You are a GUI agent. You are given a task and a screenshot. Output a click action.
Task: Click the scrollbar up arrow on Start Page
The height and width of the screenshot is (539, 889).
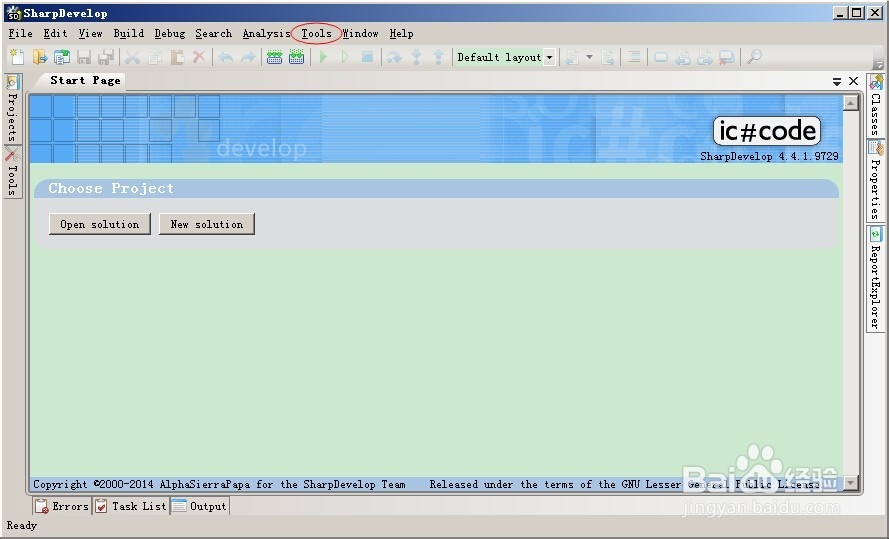click(850, 103)
